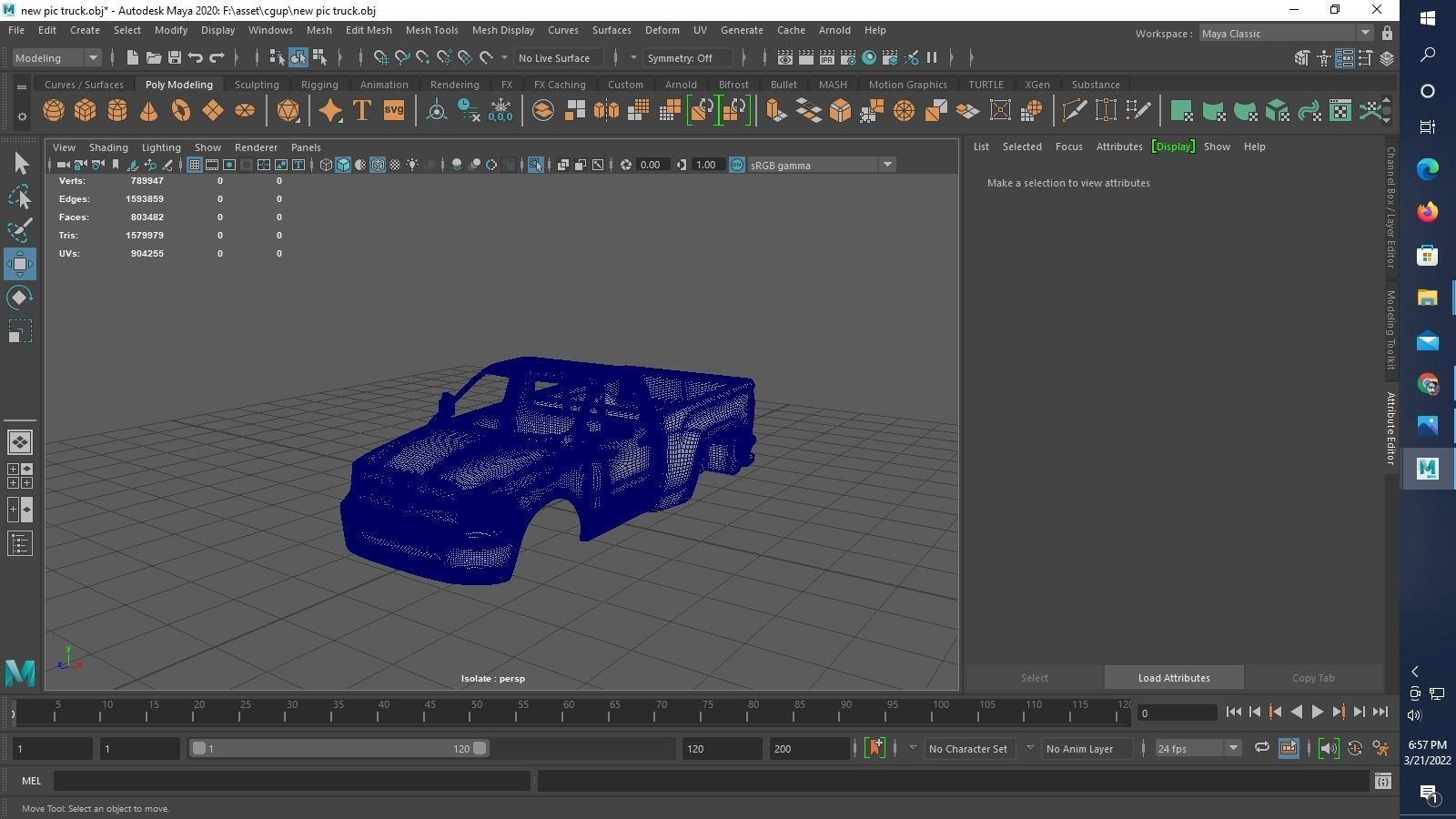Screen dimensions: 1456x819
Task: Switch to the Rigging shelf tab
Action: point(319,85)
